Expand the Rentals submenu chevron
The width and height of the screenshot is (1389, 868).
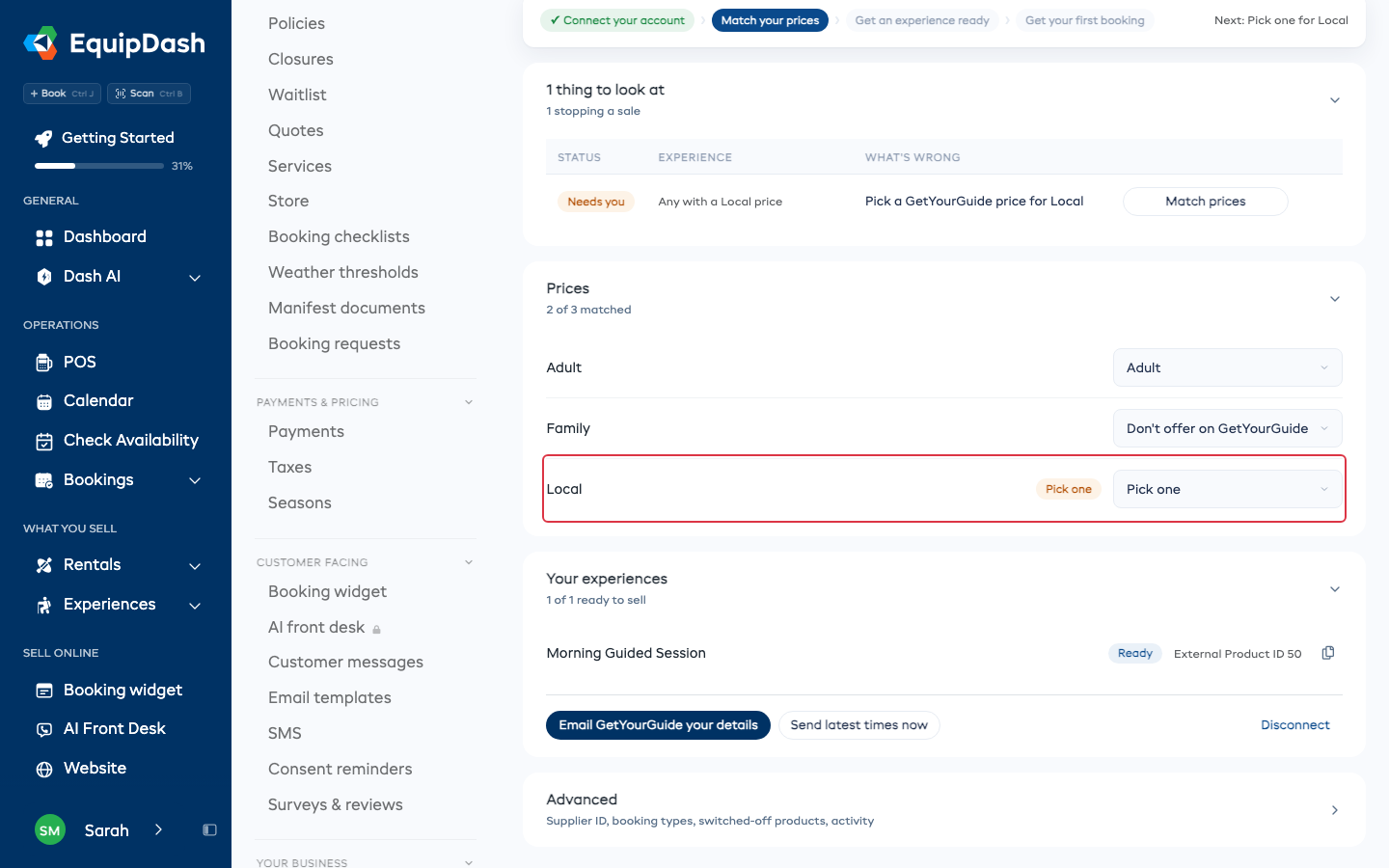[195, 566]
